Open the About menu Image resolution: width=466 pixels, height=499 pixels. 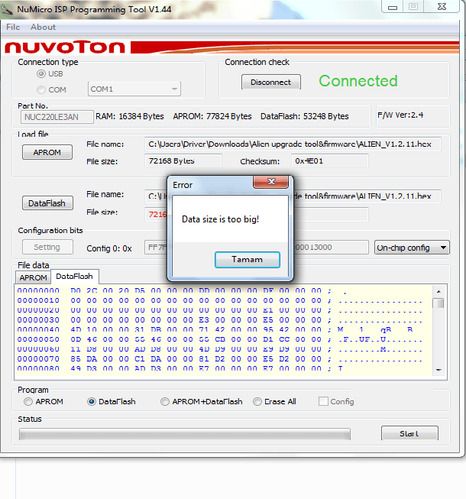[43, 27]
